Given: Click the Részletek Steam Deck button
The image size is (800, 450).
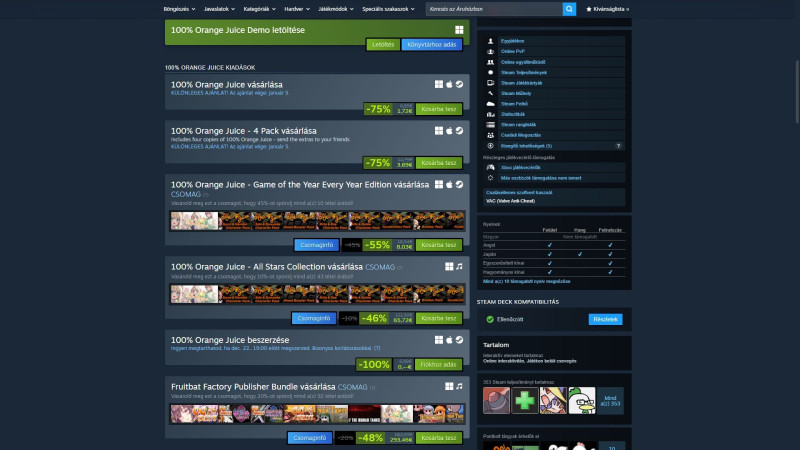Looking at the screenshot, I should point(605,319).
